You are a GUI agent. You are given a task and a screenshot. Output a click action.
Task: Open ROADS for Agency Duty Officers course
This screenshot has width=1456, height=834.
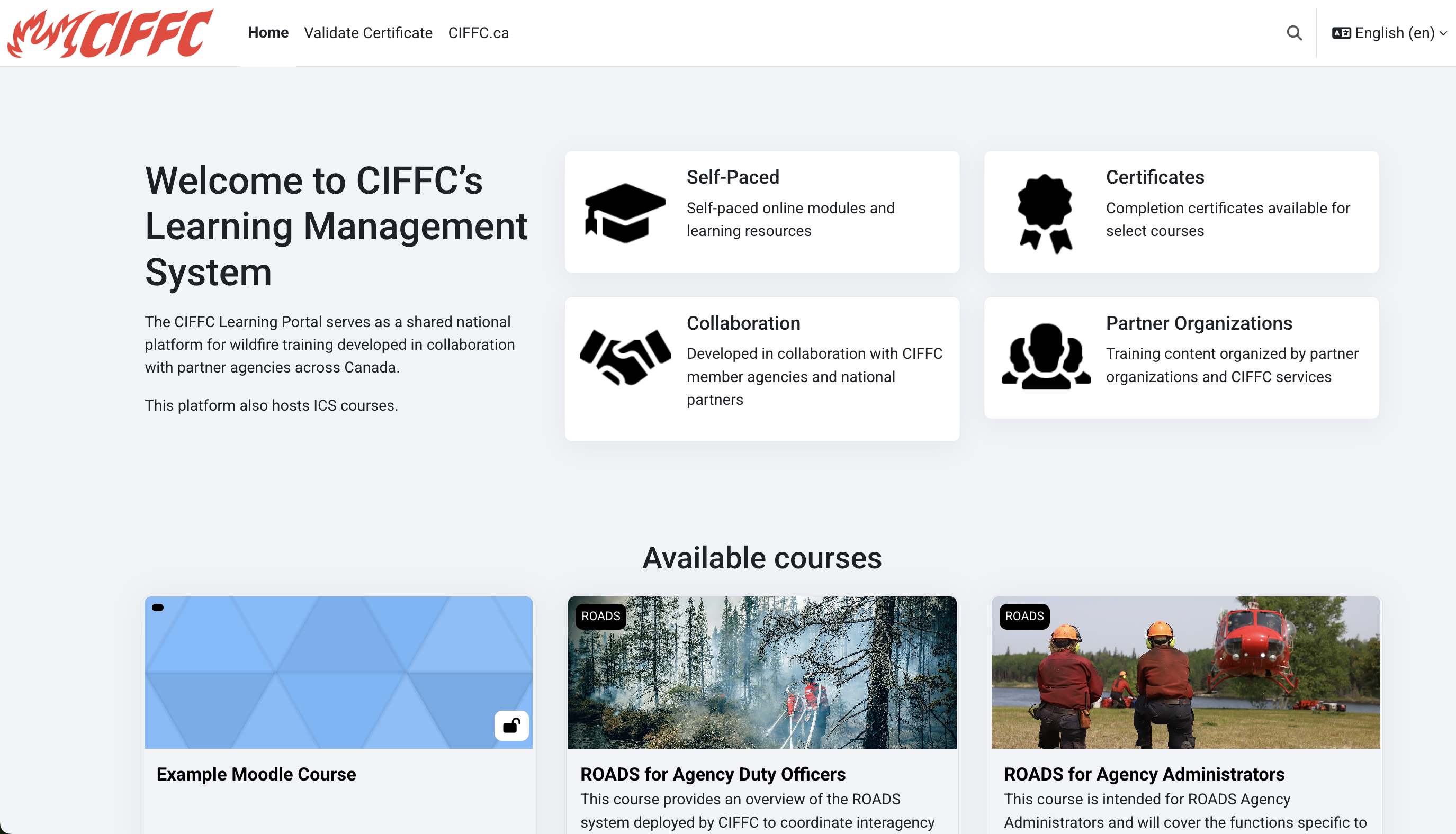[712, 774]
